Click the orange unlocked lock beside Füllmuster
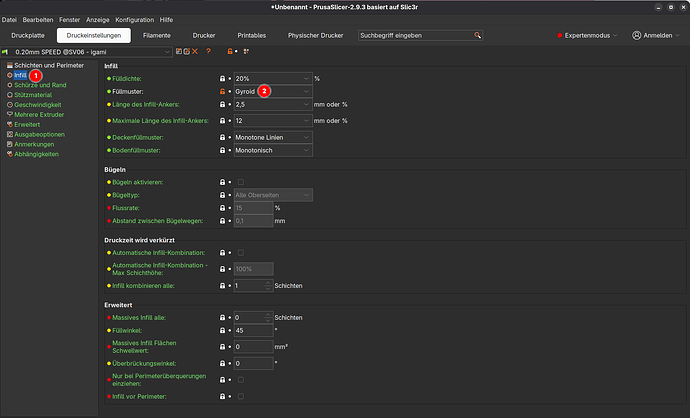This screenshot has height=418, width=690. [222, 91]
